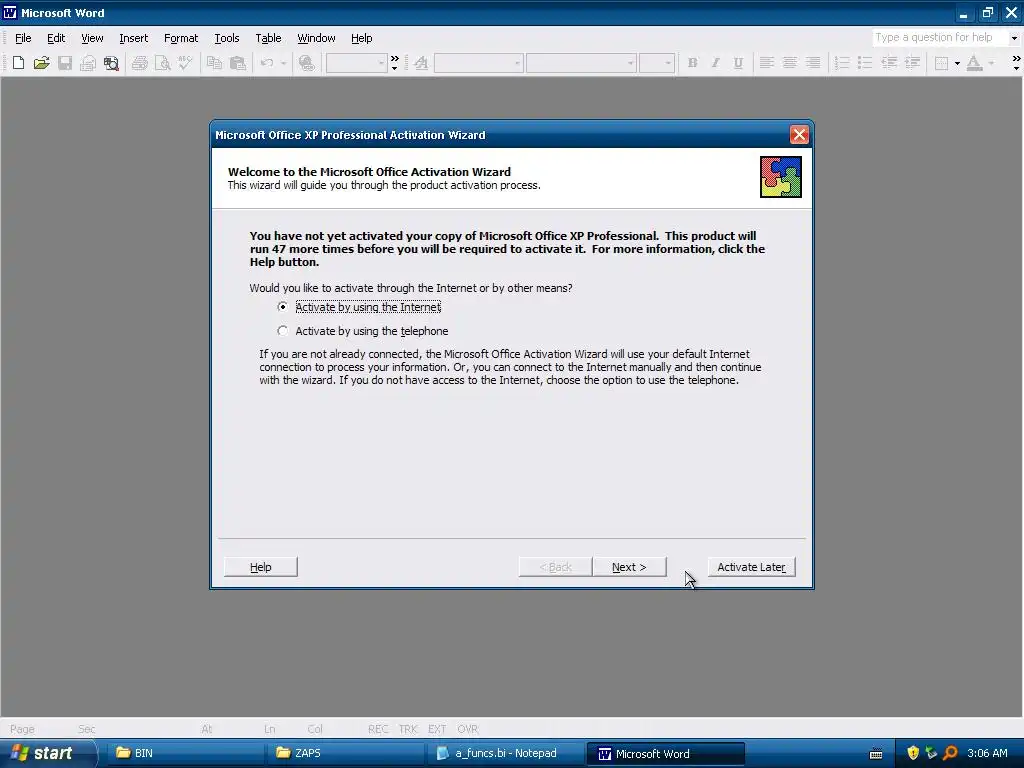Click the E-mail envelope toolbar icon
The height and width of the screenshot is (768, 1024).
88,63
